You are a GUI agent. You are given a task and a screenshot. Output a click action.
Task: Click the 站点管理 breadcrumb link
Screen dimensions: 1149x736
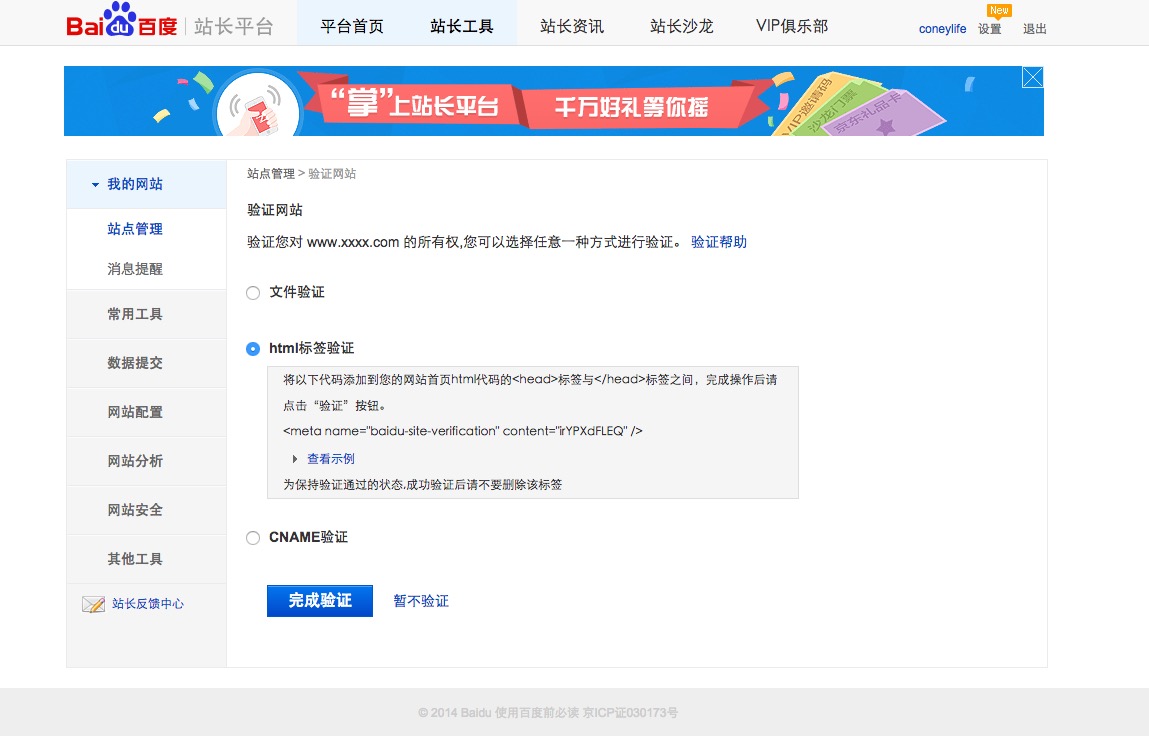pos(270,174)
